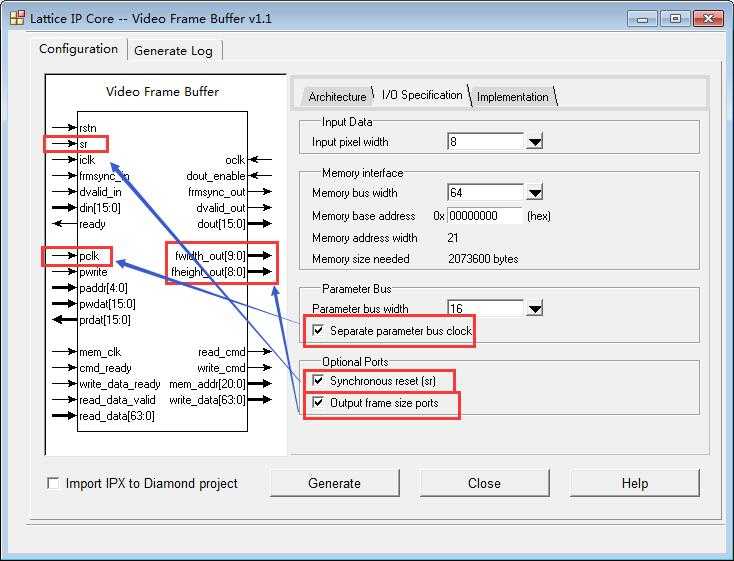Close the window with the red X
The height and width of the screenshot is (561, 734).
click(708, 19)
